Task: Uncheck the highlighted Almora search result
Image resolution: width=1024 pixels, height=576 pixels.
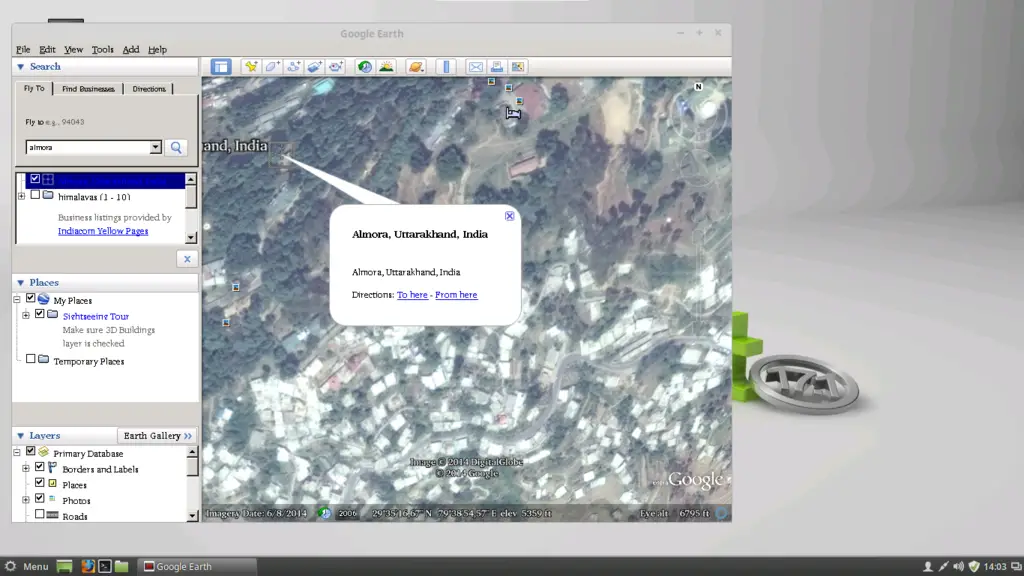Action: coord(35,179)
